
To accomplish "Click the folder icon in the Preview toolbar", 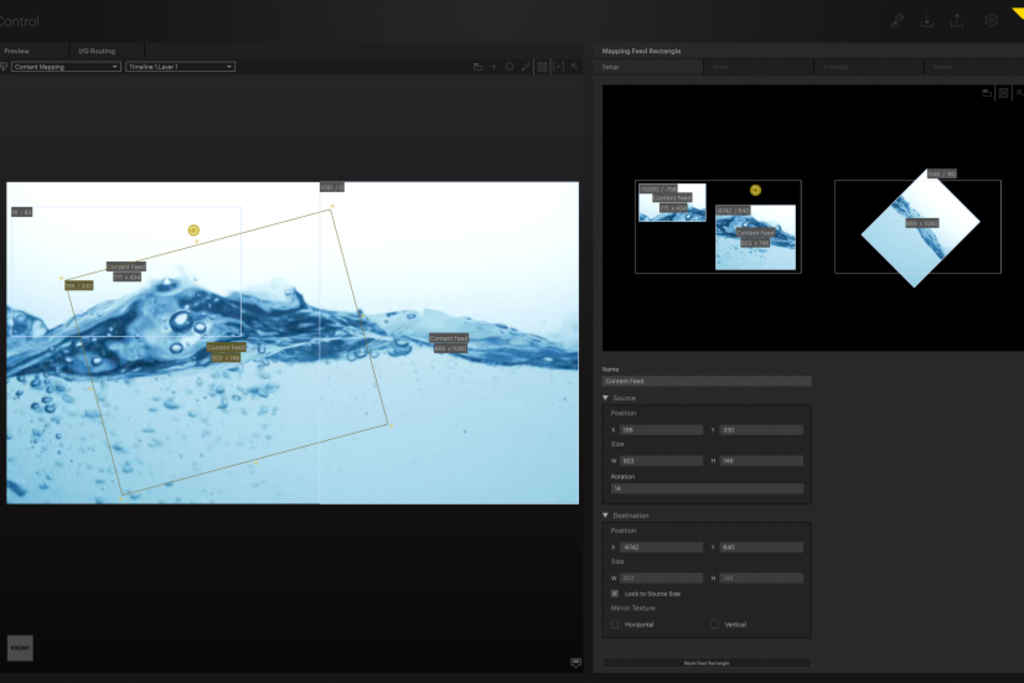I will (x=477, y=67).
